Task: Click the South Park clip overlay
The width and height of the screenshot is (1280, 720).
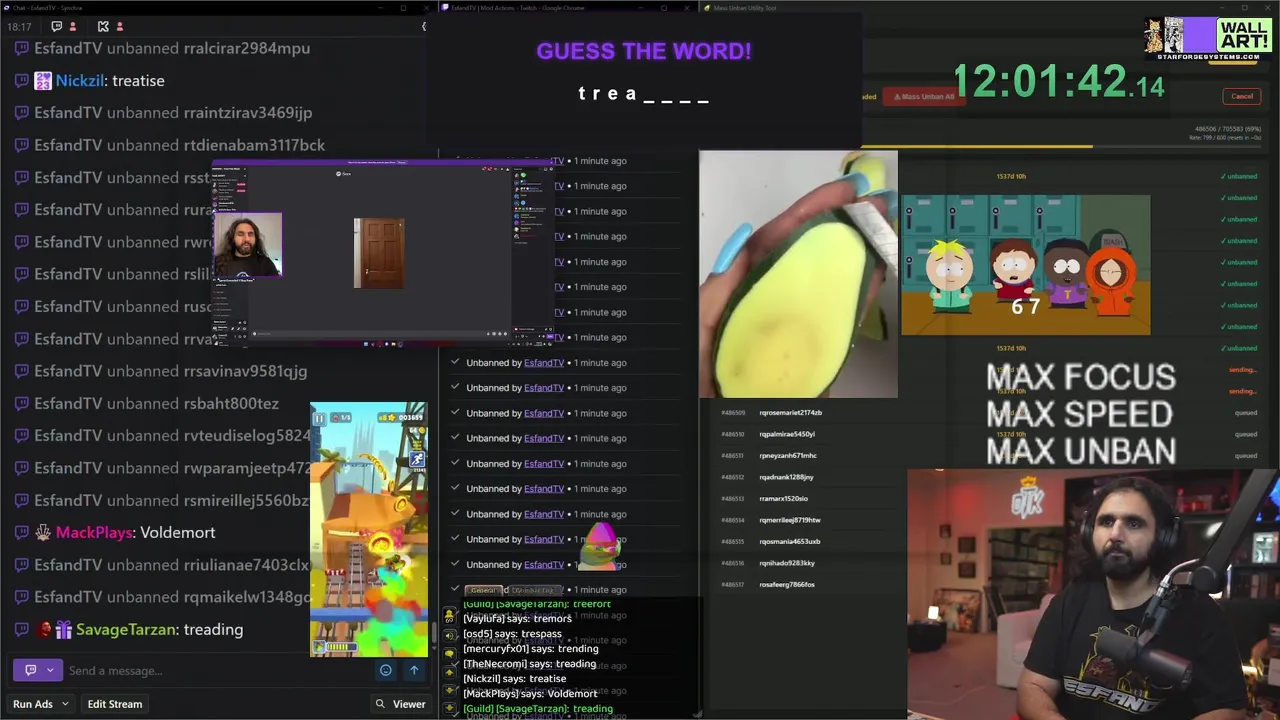Action: coord(1026,265)
